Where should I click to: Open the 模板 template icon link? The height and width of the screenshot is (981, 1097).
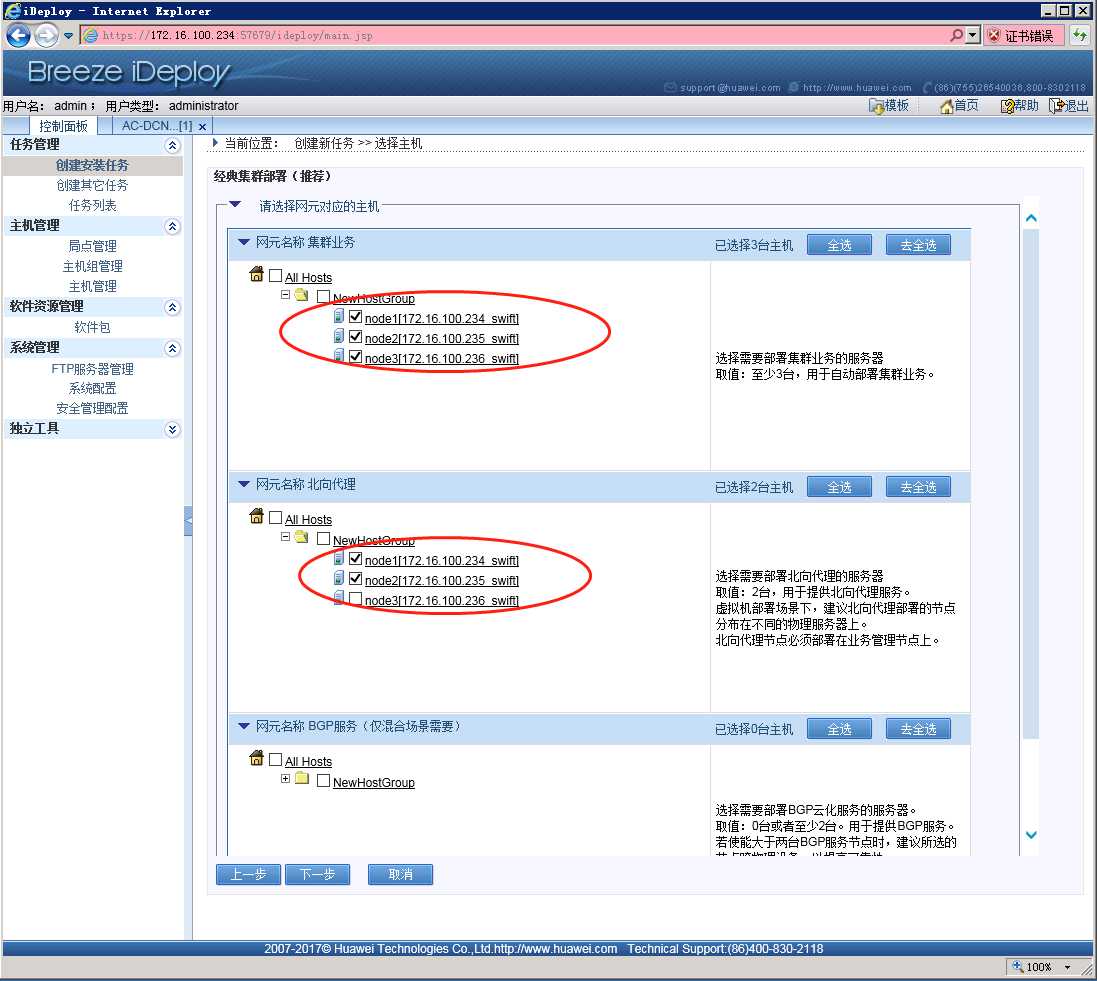coord(876,106)
